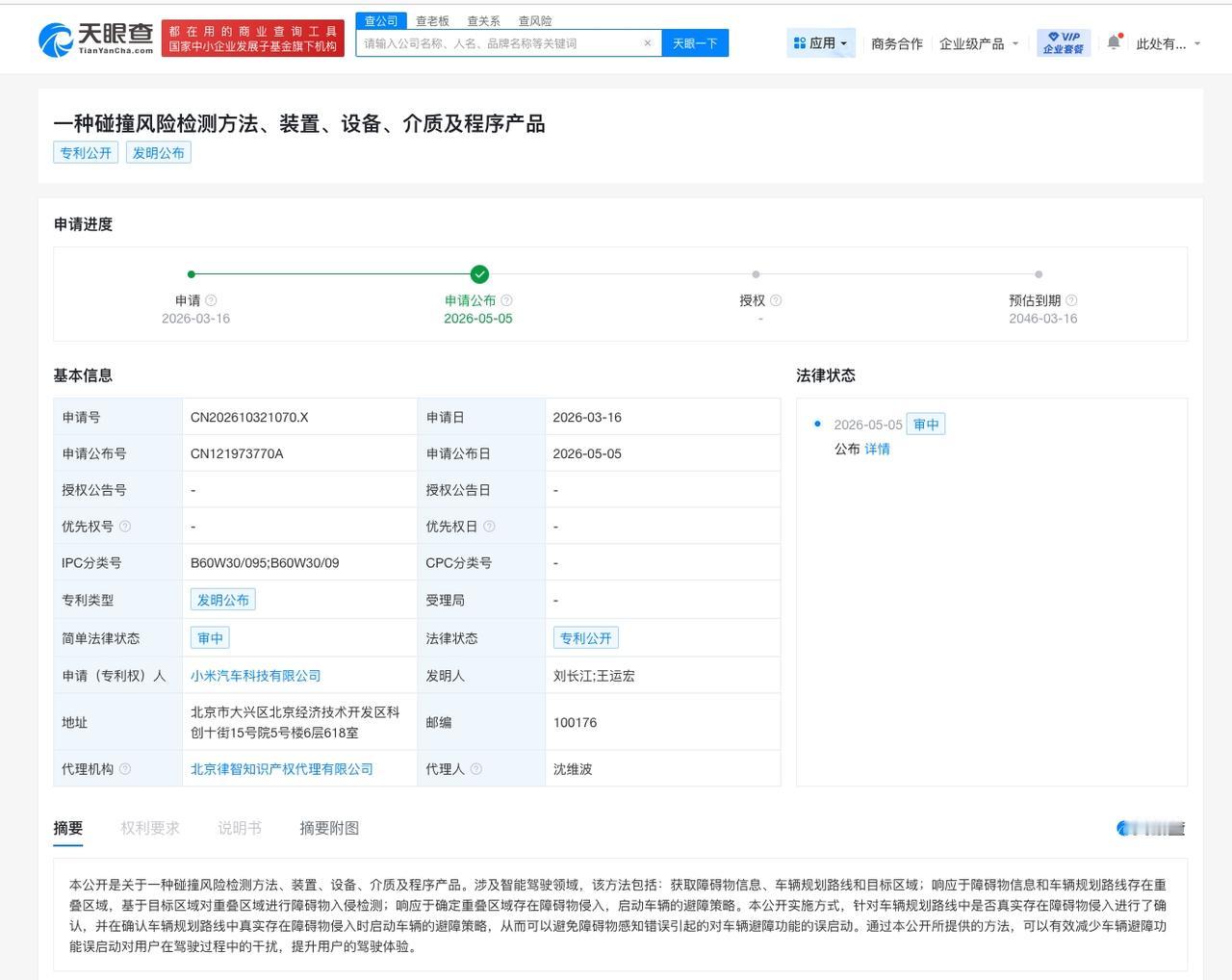This screenshot has width=1232, height=980.
Task: Click the 授权 grey dot on progress line
Action: coord(756,274)
